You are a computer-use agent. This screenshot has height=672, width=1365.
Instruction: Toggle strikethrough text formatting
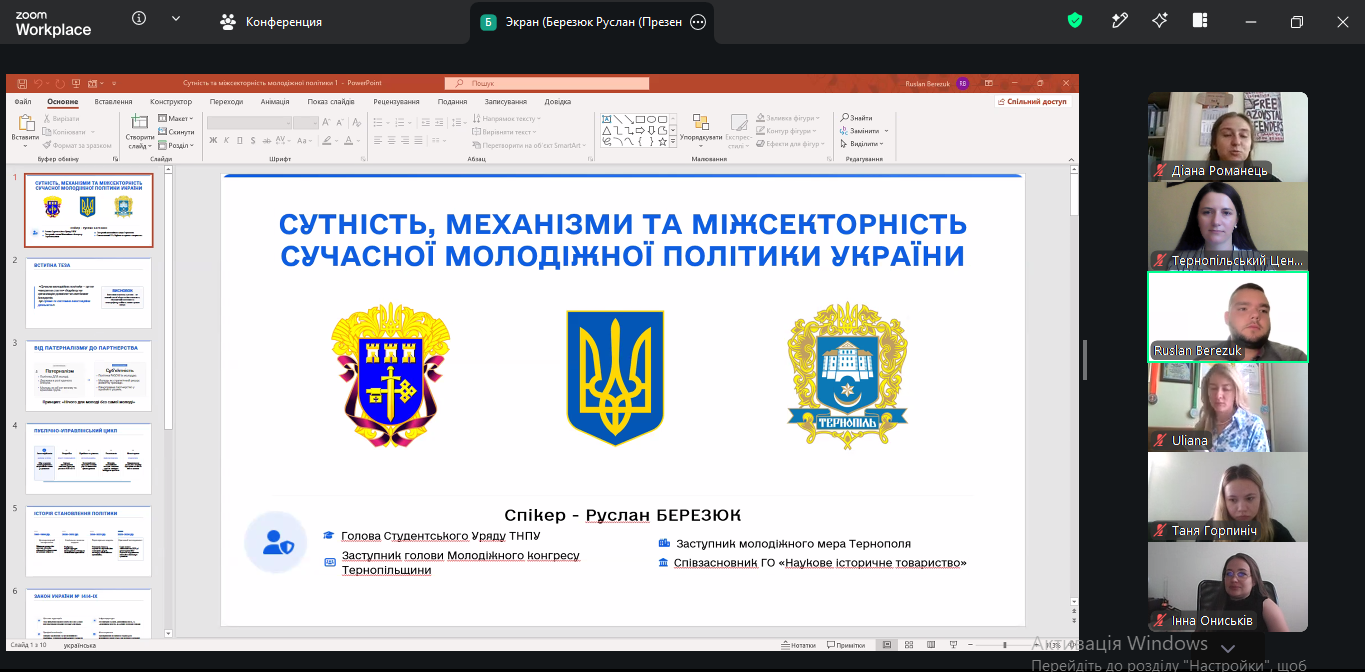pos(269,140)
